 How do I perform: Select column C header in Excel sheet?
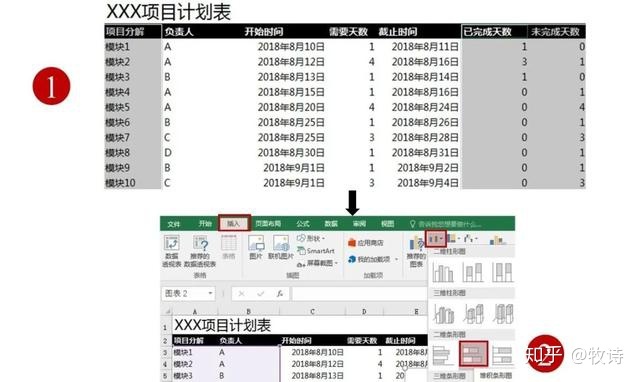(312, 311)
